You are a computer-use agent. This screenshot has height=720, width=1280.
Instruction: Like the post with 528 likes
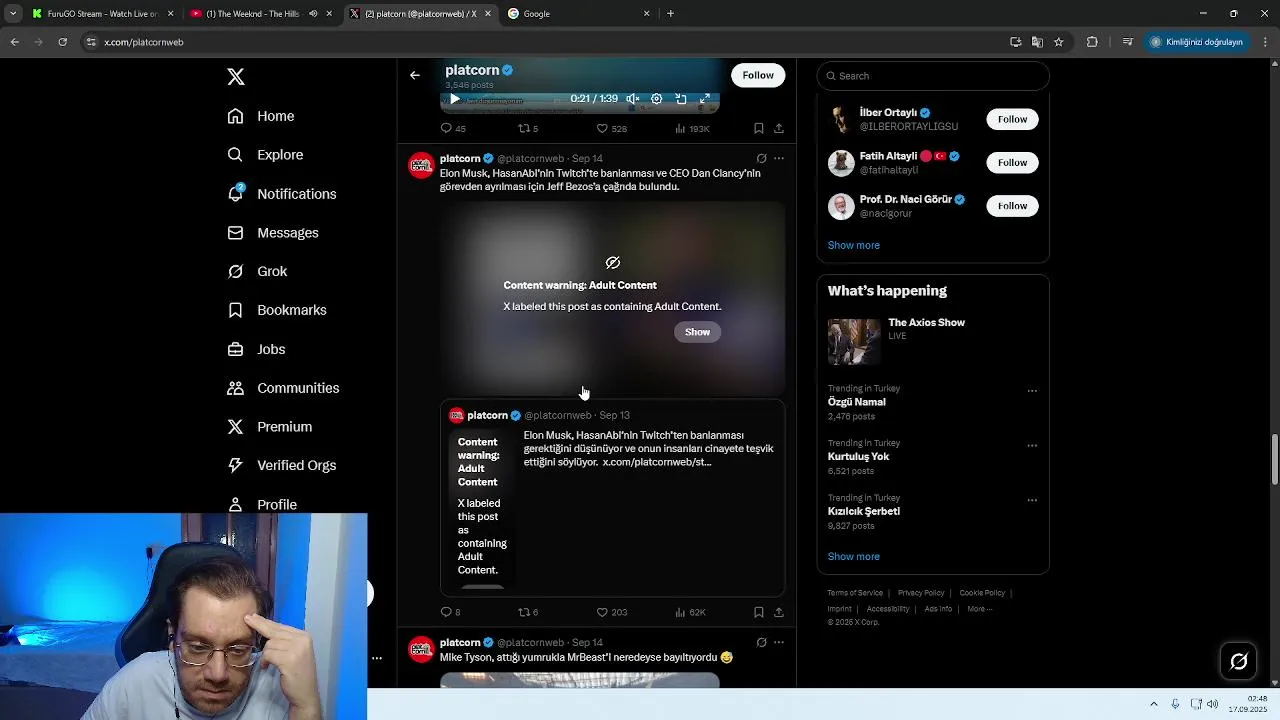pyautogui.click(x=611, y=128)
